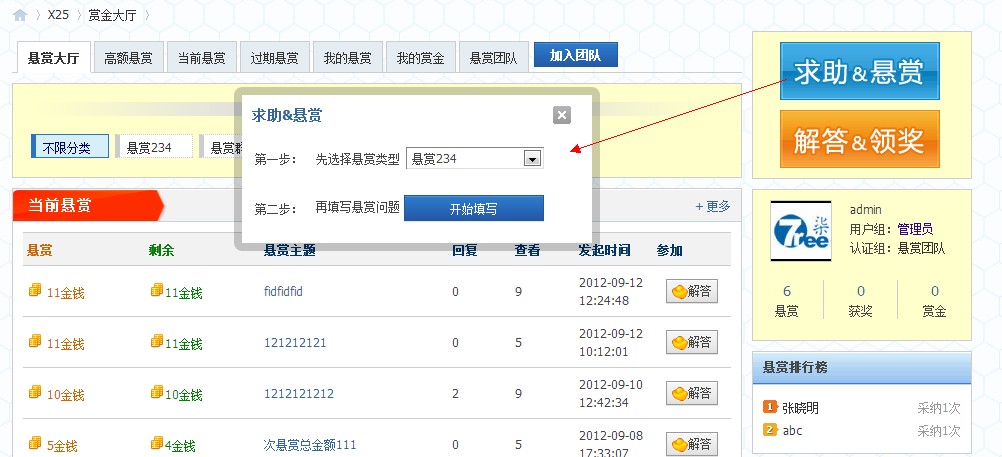Open the 1212121212 bounty topic

(x=298, y=394)
